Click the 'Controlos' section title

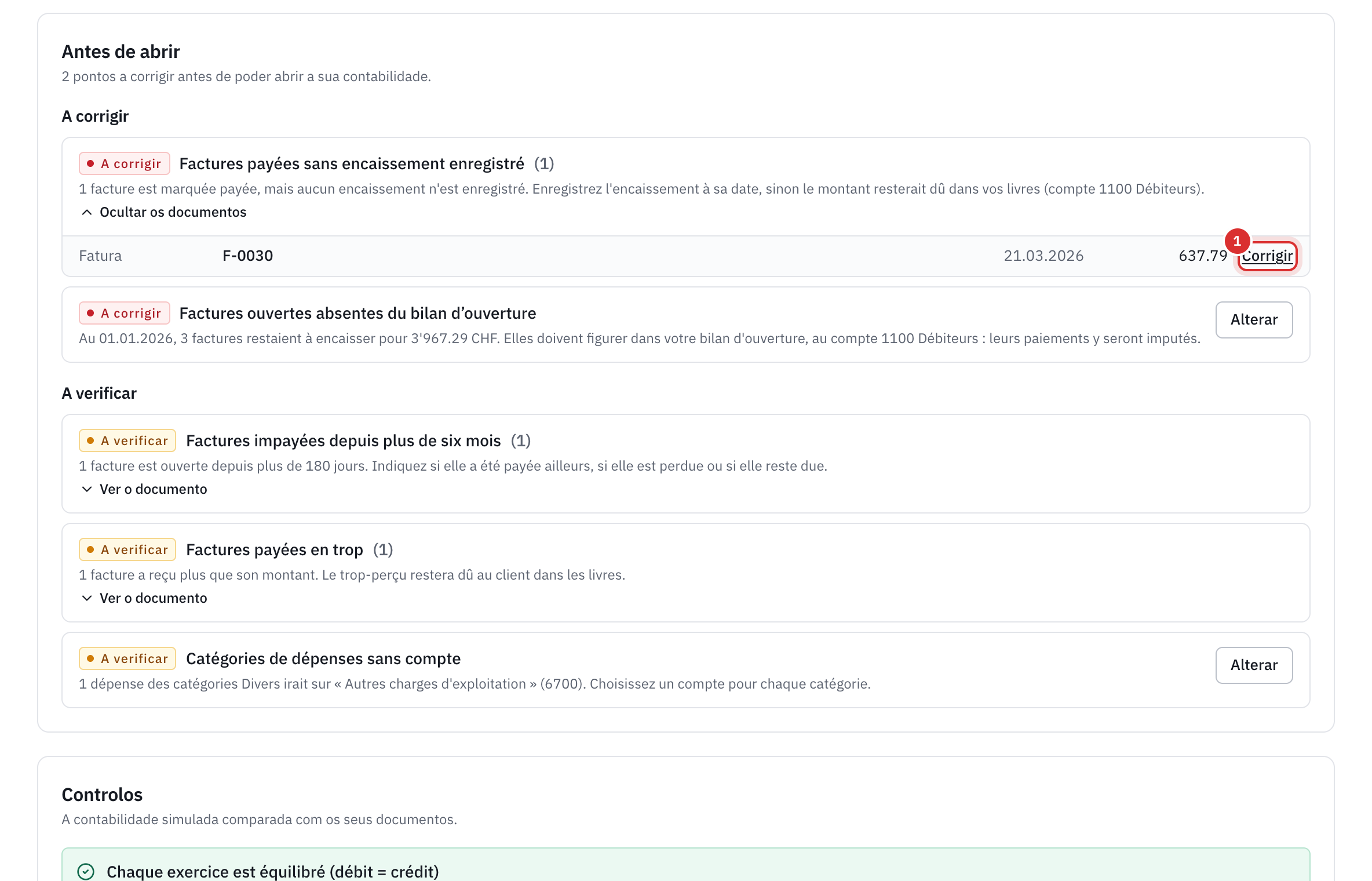[102, 795]
